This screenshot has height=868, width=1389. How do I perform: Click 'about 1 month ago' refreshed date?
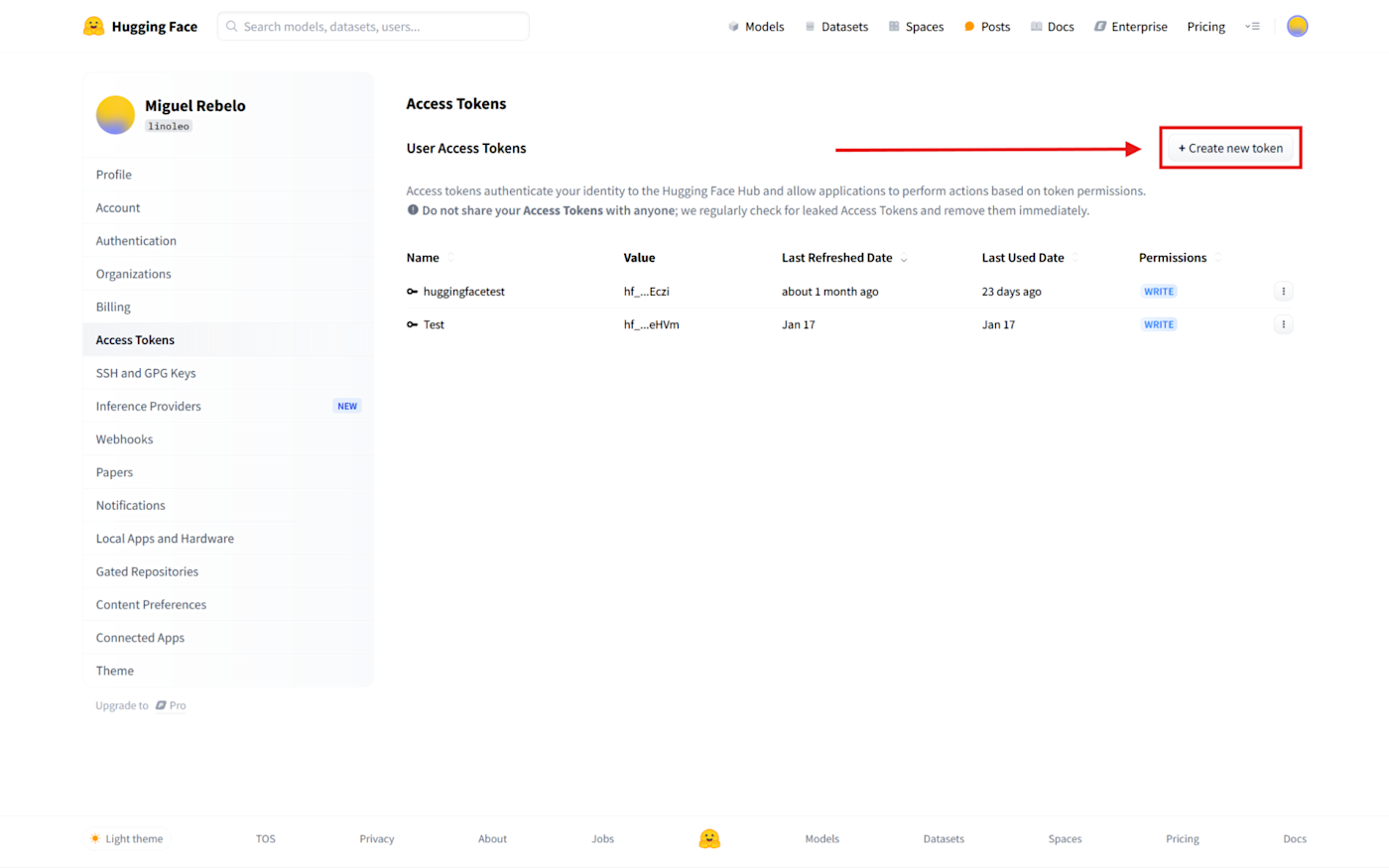(830, 292)
